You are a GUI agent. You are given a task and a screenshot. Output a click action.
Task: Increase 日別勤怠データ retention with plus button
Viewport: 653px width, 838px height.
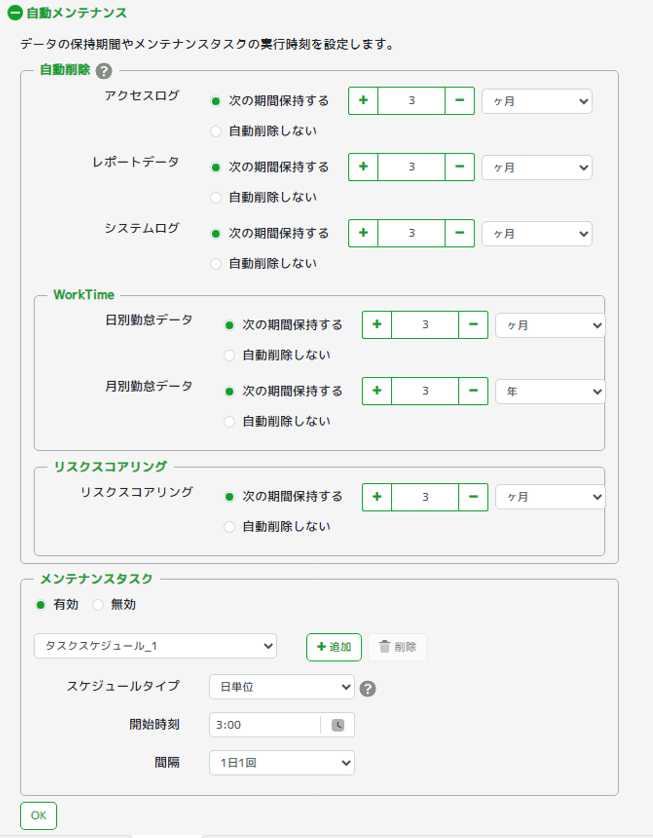click(377, 325)
